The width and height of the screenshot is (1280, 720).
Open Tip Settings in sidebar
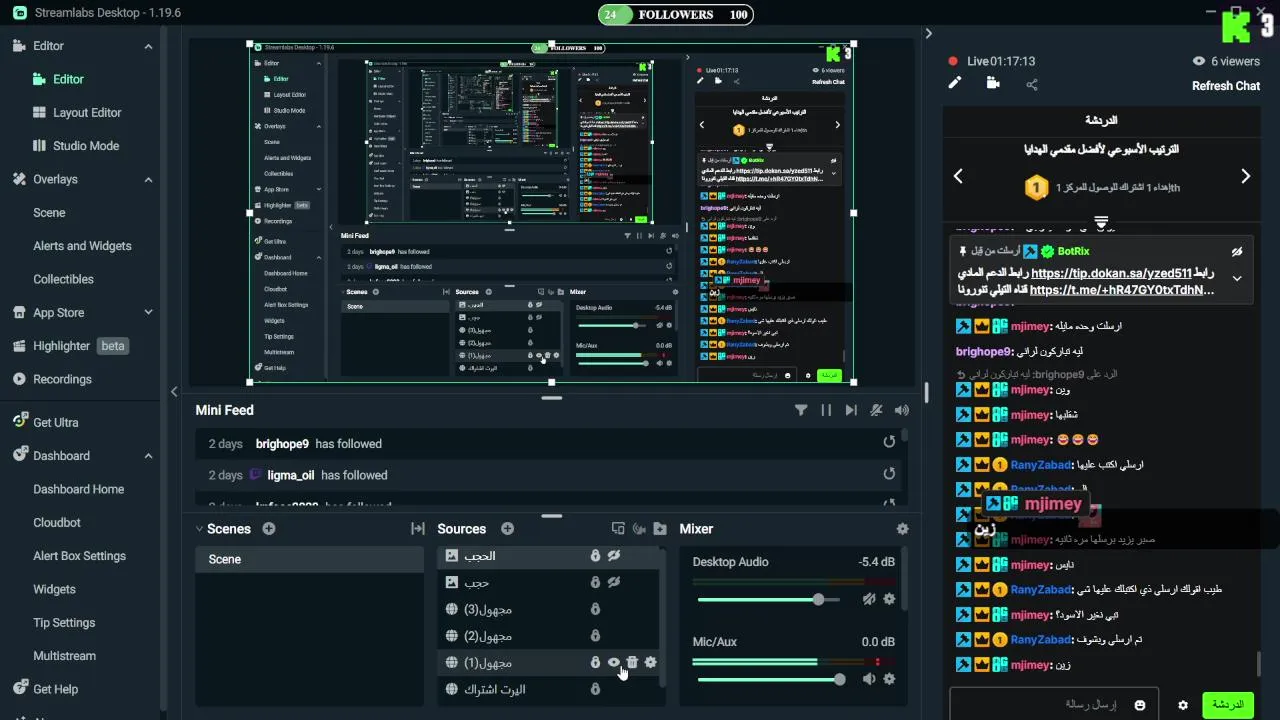[x=64, y=622]
